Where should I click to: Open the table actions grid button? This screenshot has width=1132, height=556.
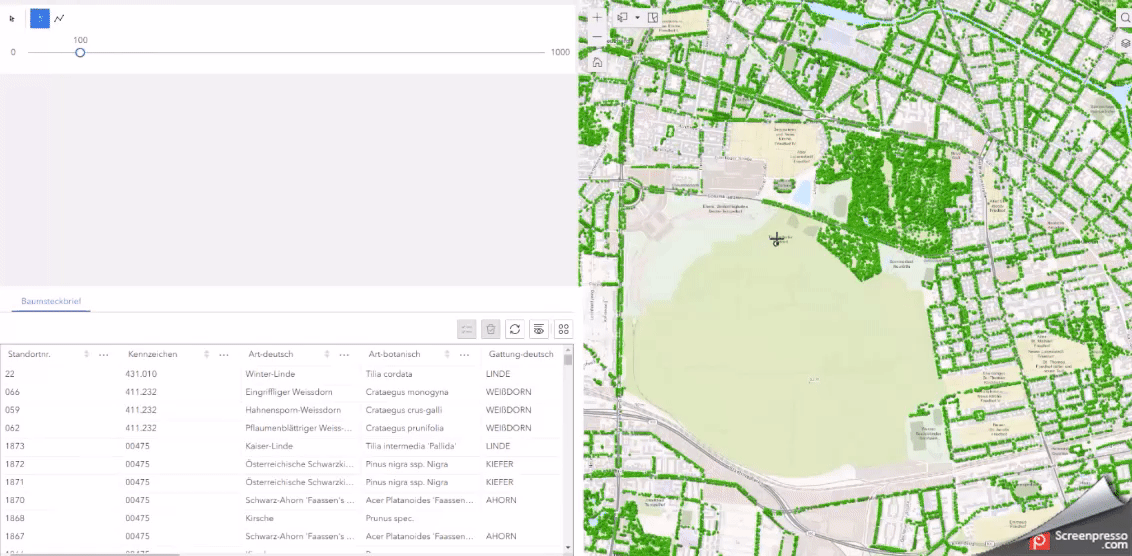(x=564, y=329)
